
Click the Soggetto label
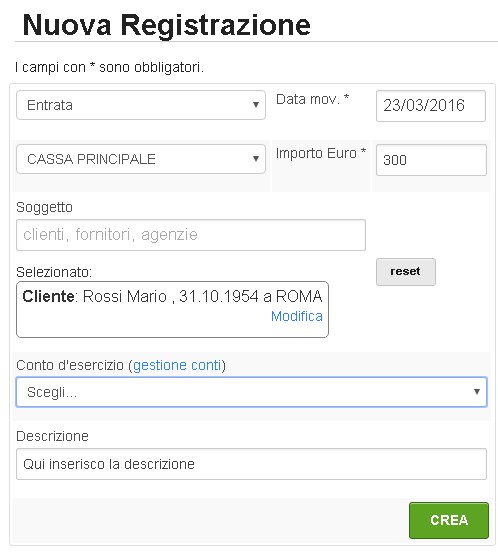pos(44,207)
